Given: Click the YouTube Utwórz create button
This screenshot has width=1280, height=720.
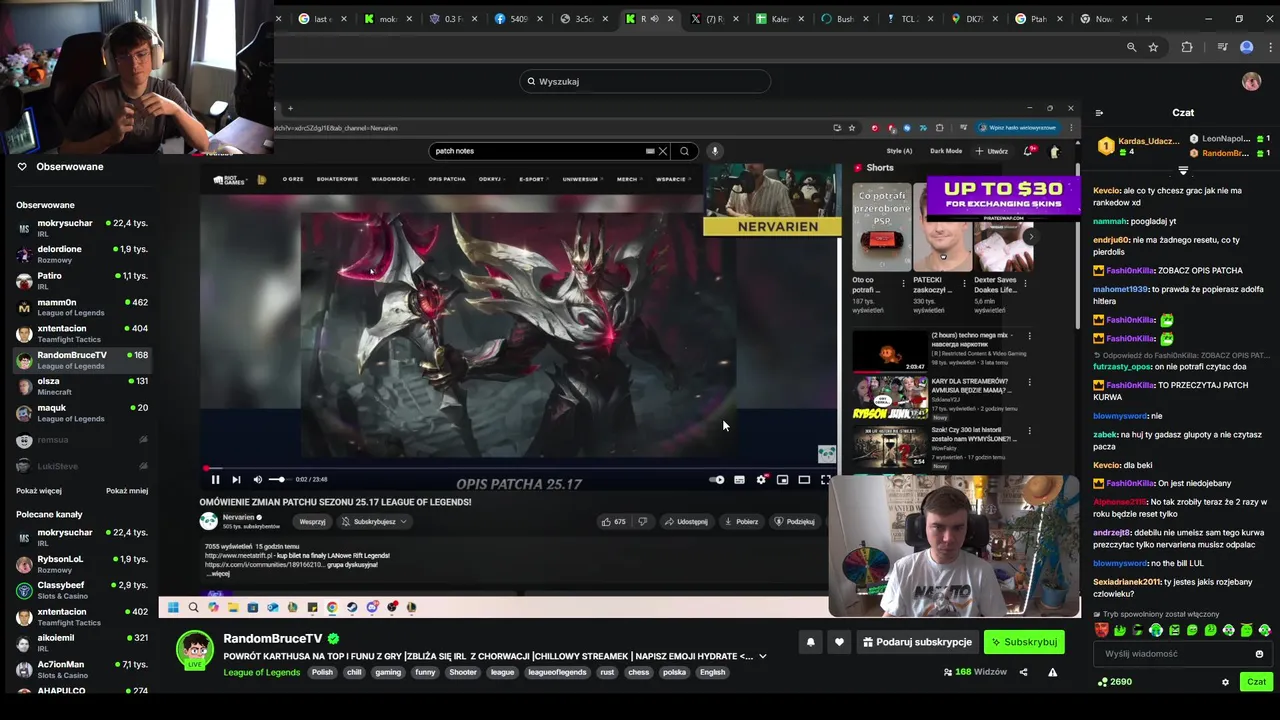Looking at the screenshot, I should 994,151.
